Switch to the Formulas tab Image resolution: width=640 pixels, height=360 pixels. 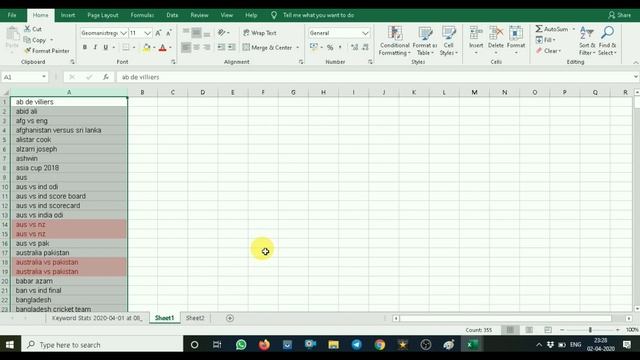(142, 15)
